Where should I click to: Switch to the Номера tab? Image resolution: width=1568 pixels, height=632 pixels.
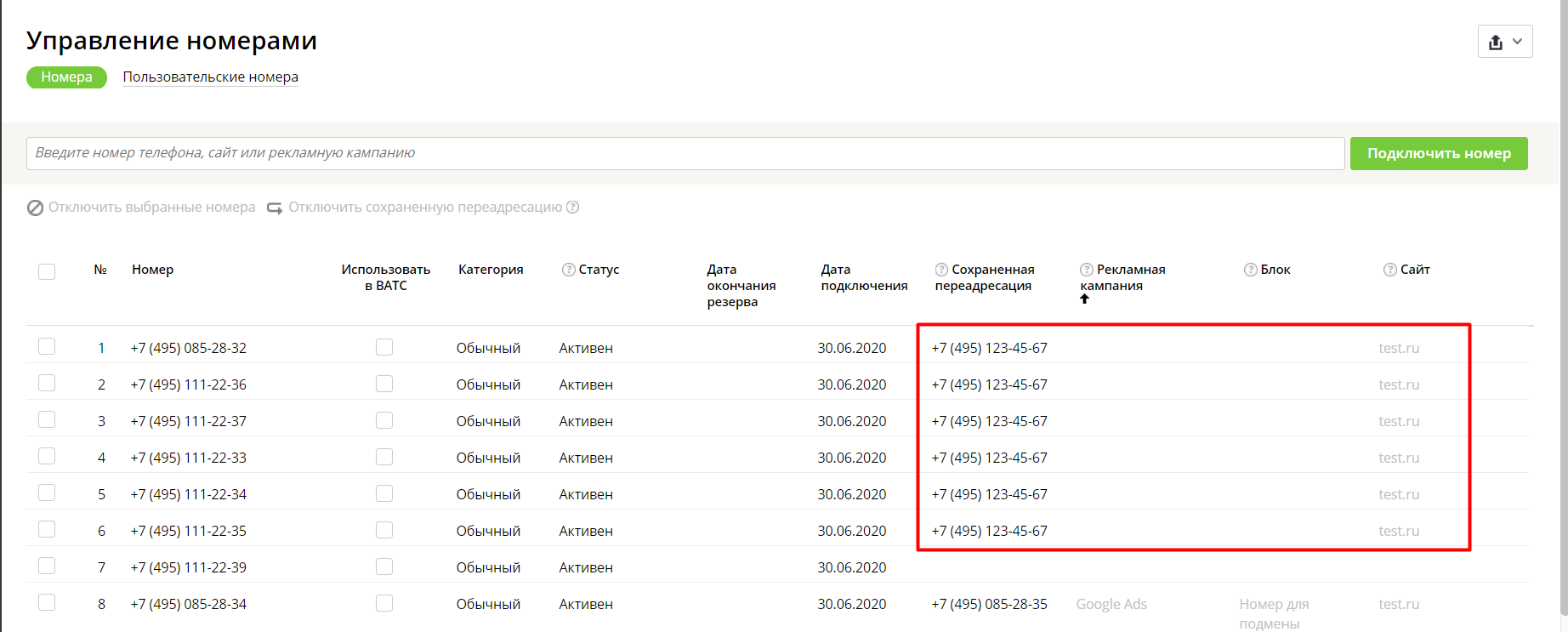(x=66, y=77)
